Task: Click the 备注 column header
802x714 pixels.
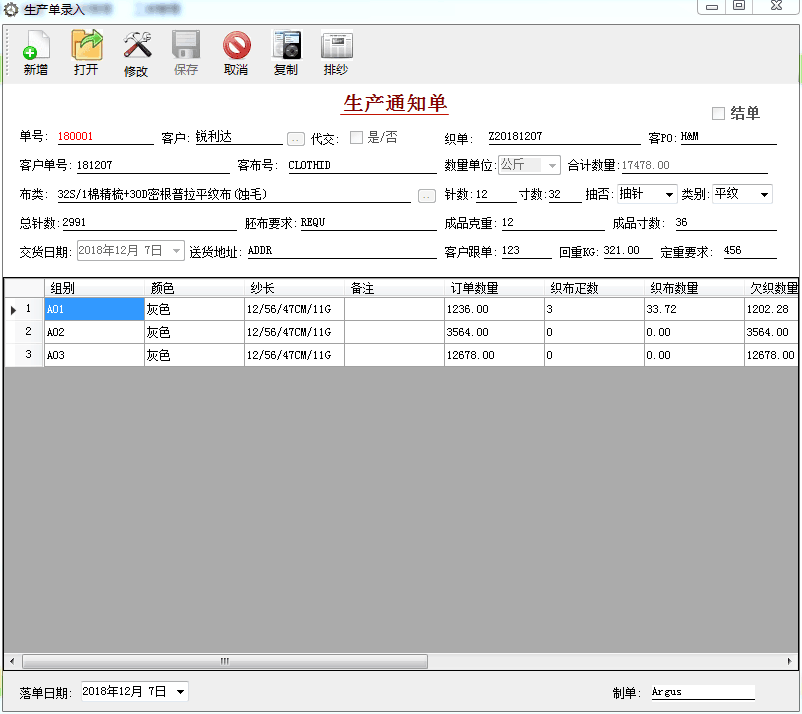Action: tap(394, 288)
